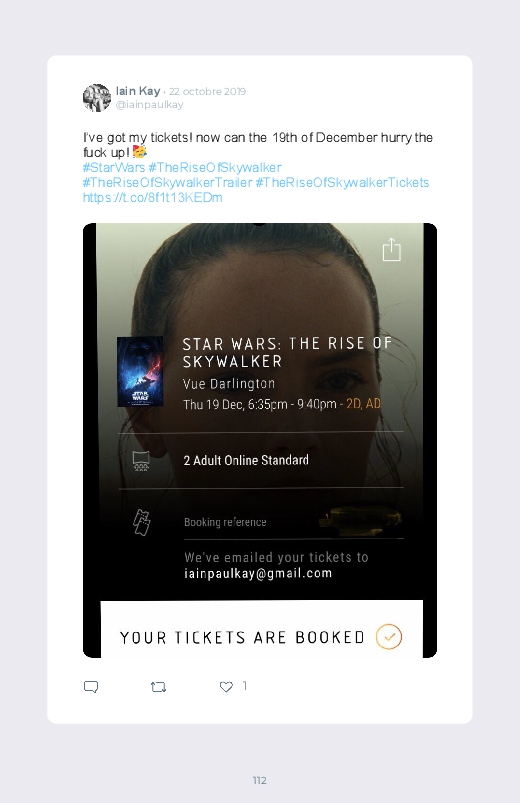
Task: Click the iainpaulkay@gmail.com email address
Action: coord(258,573)
